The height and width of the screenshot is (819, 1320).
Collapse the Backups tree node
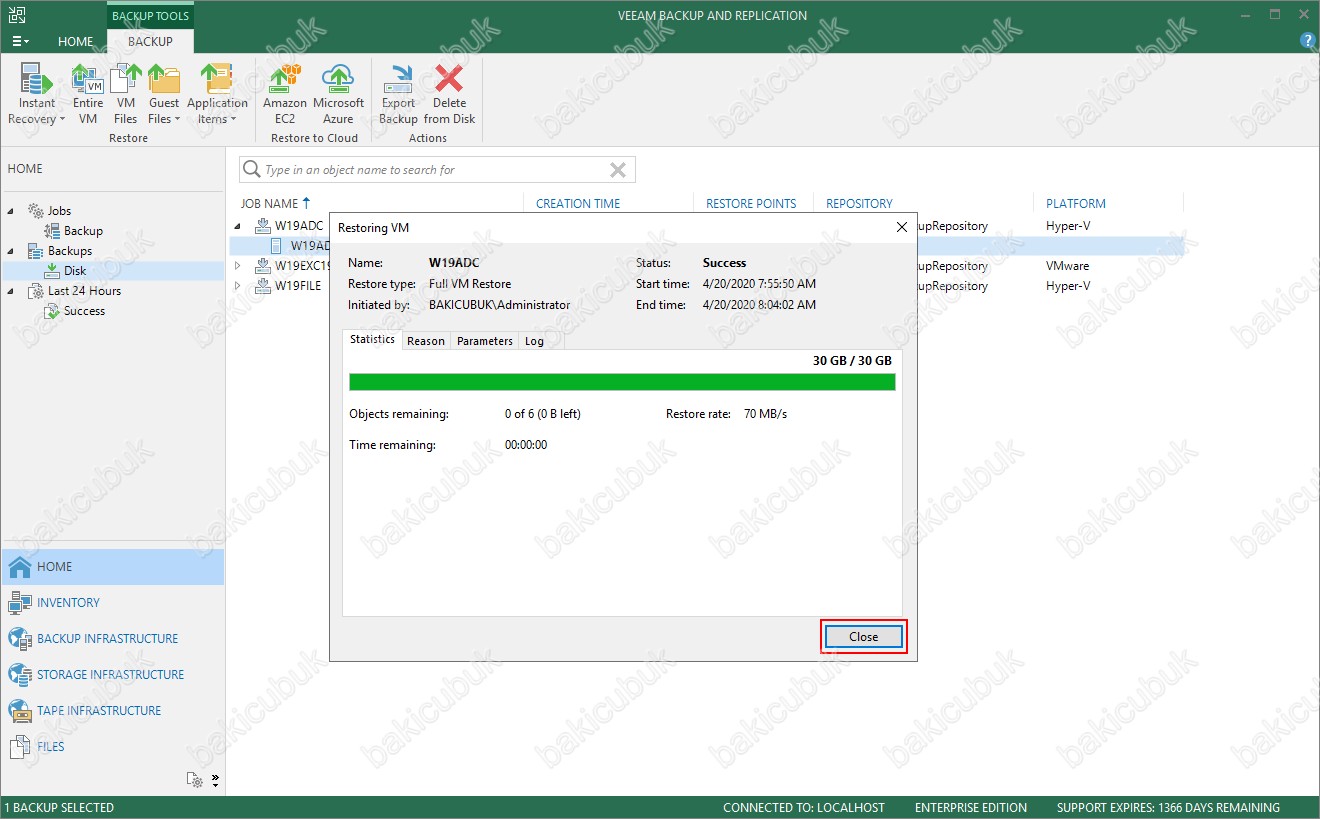(x=12, y=251)
